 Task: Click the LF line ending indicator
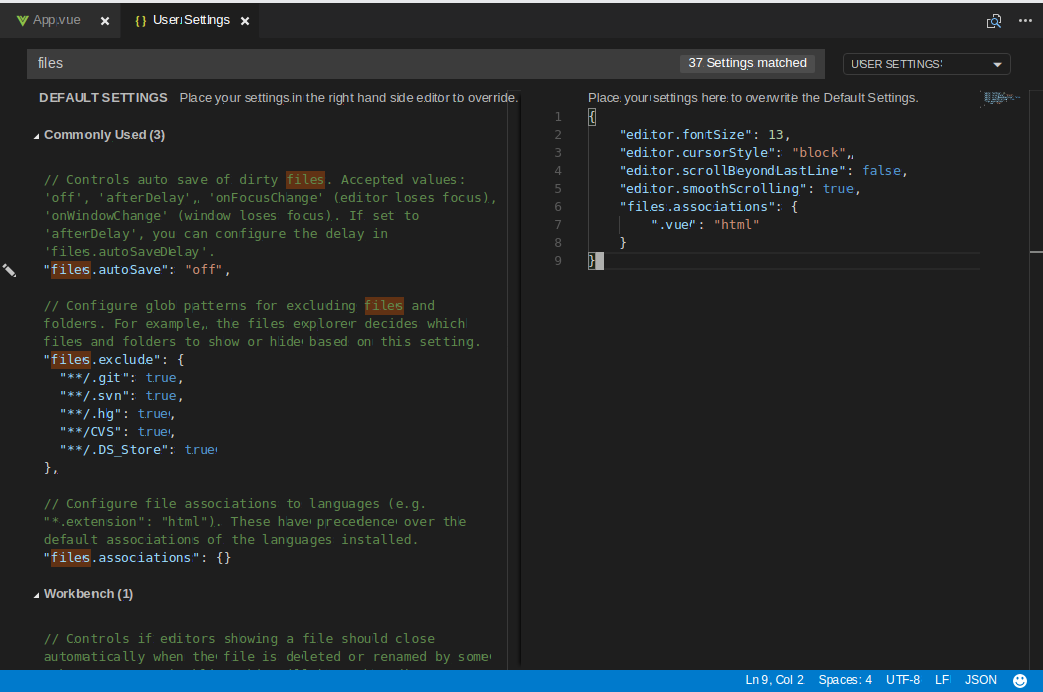click(x=941, y=679)
